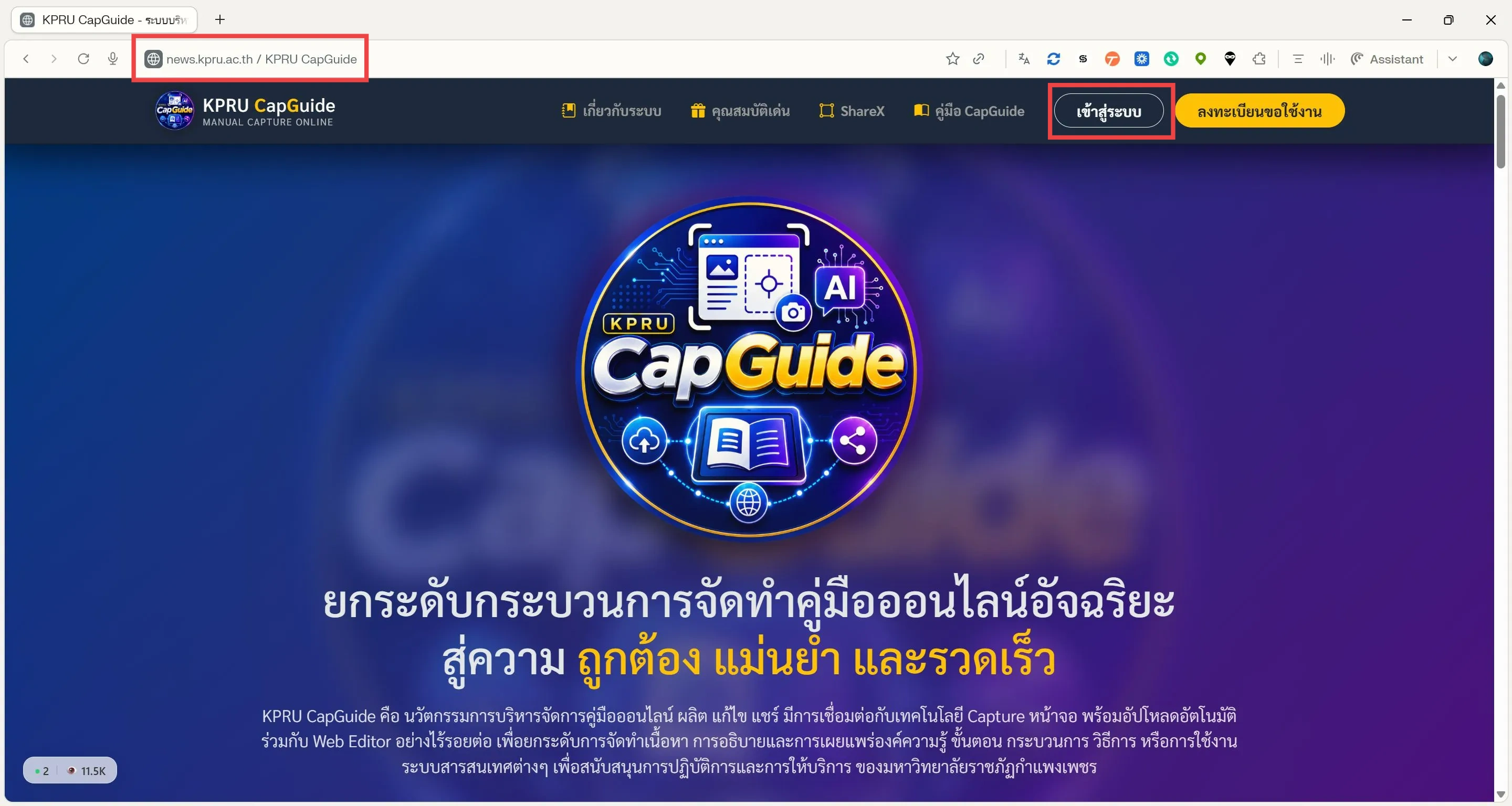
Task: Copy page link using the chain icon
Action: click(x=979, y=59)
